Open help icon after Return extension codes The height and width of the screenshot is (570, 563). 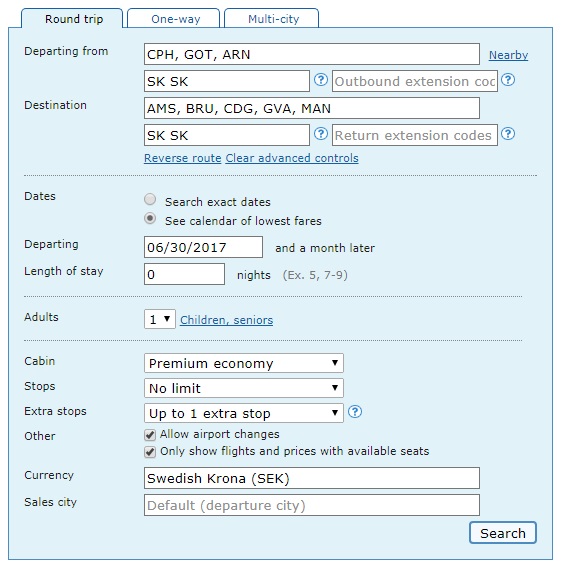click(x=508, y=134)
